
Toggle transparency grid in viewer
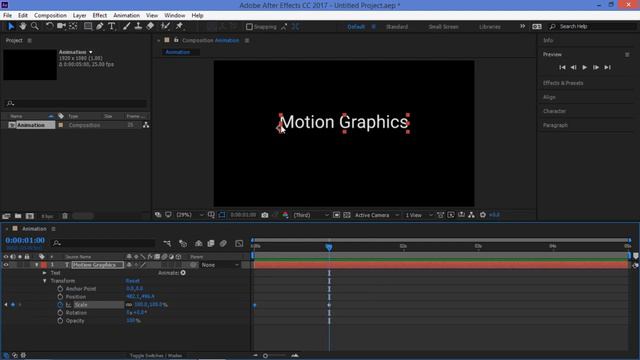click(x=347, y=215)
